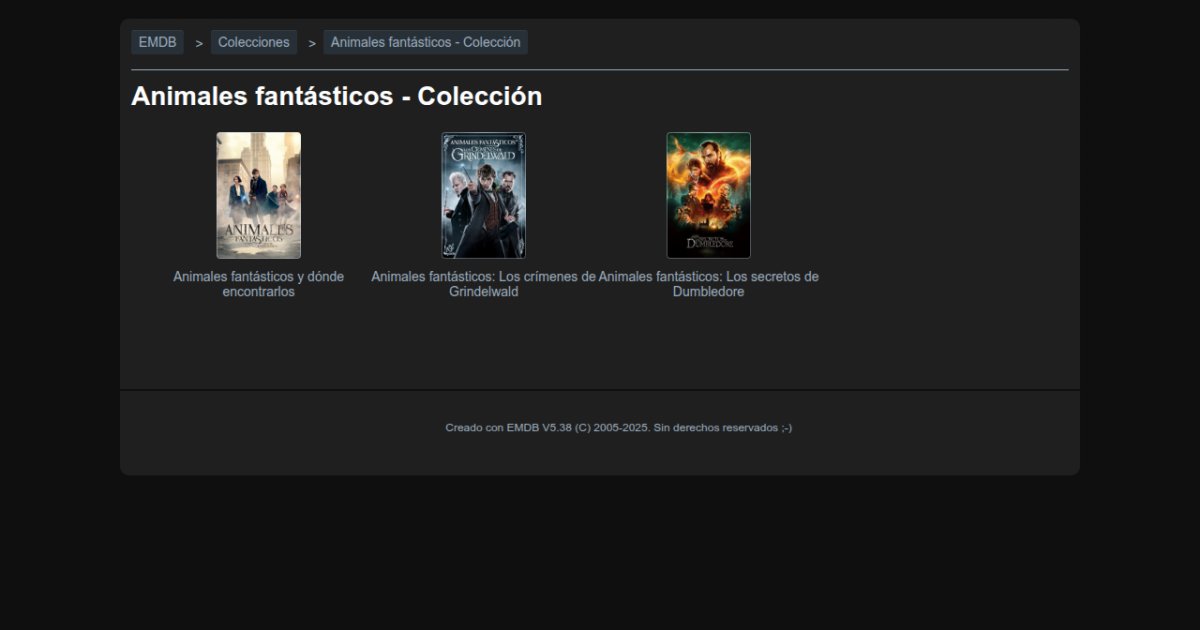Viewport: 1200px width, 630px height.
Task: Click the footer text Creado con EMDB
Action: pyautogui.click(x=474, y=427)
